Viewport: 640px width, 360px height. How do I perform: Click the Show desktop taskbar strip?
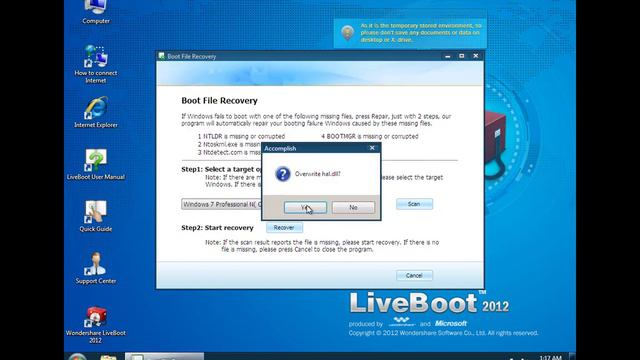click(572, 357)
